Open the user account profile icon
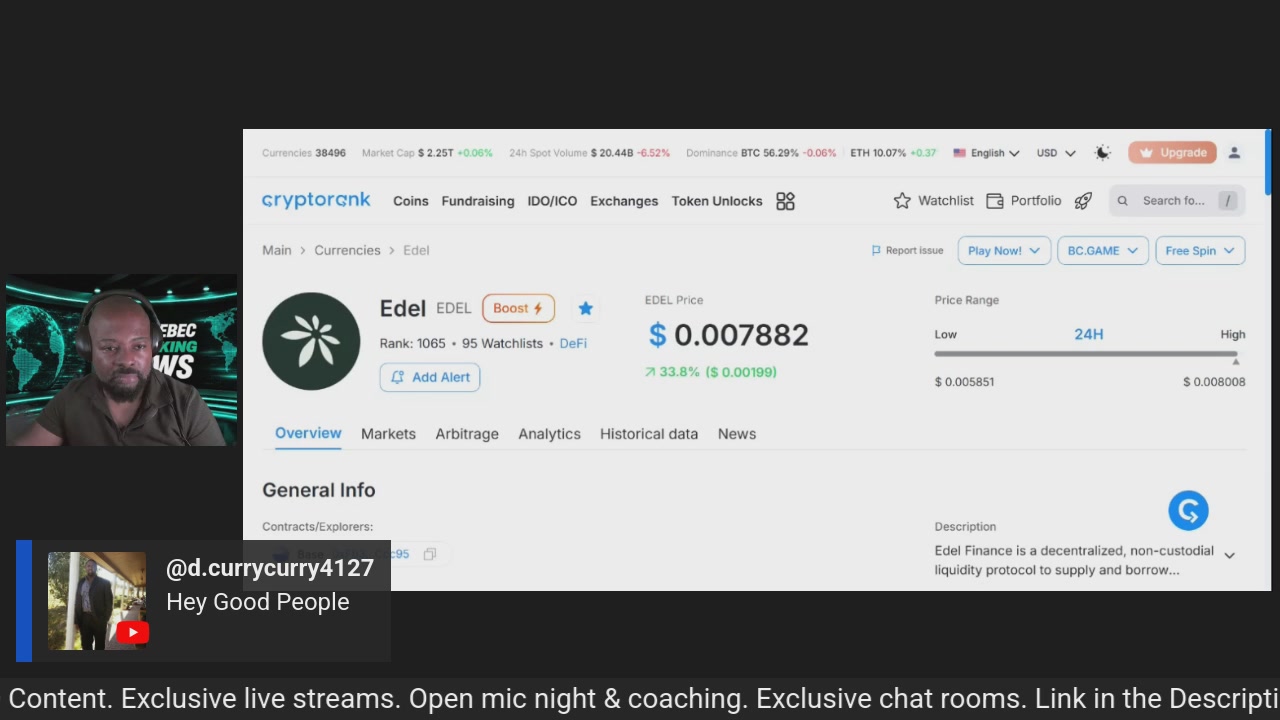 1234,153
